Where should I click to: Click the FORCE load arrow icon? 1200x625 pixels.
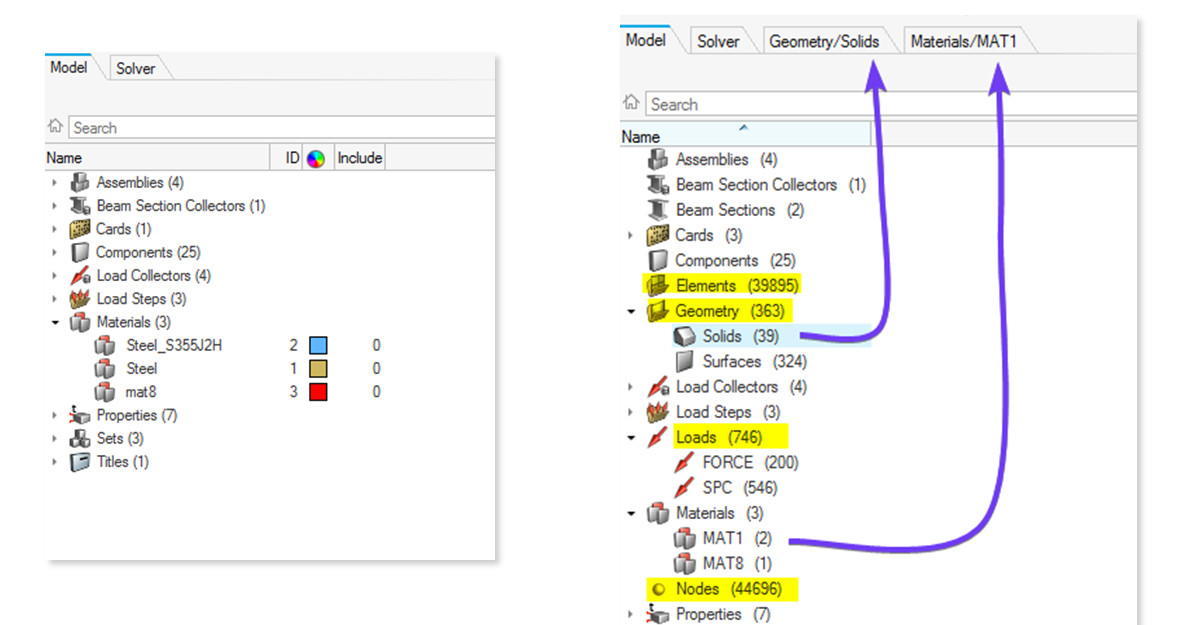[x=685, y=462]
